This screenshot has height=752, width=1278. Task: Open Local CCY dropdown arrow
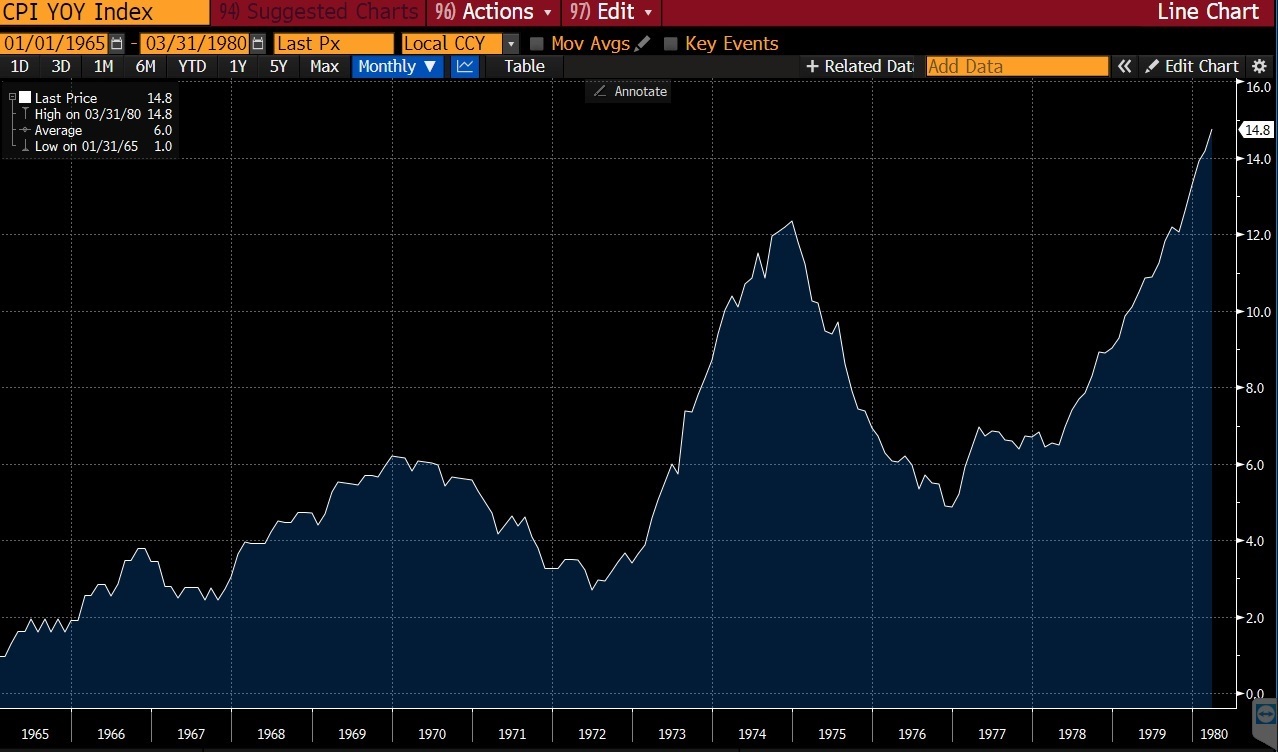coord(511,44)
